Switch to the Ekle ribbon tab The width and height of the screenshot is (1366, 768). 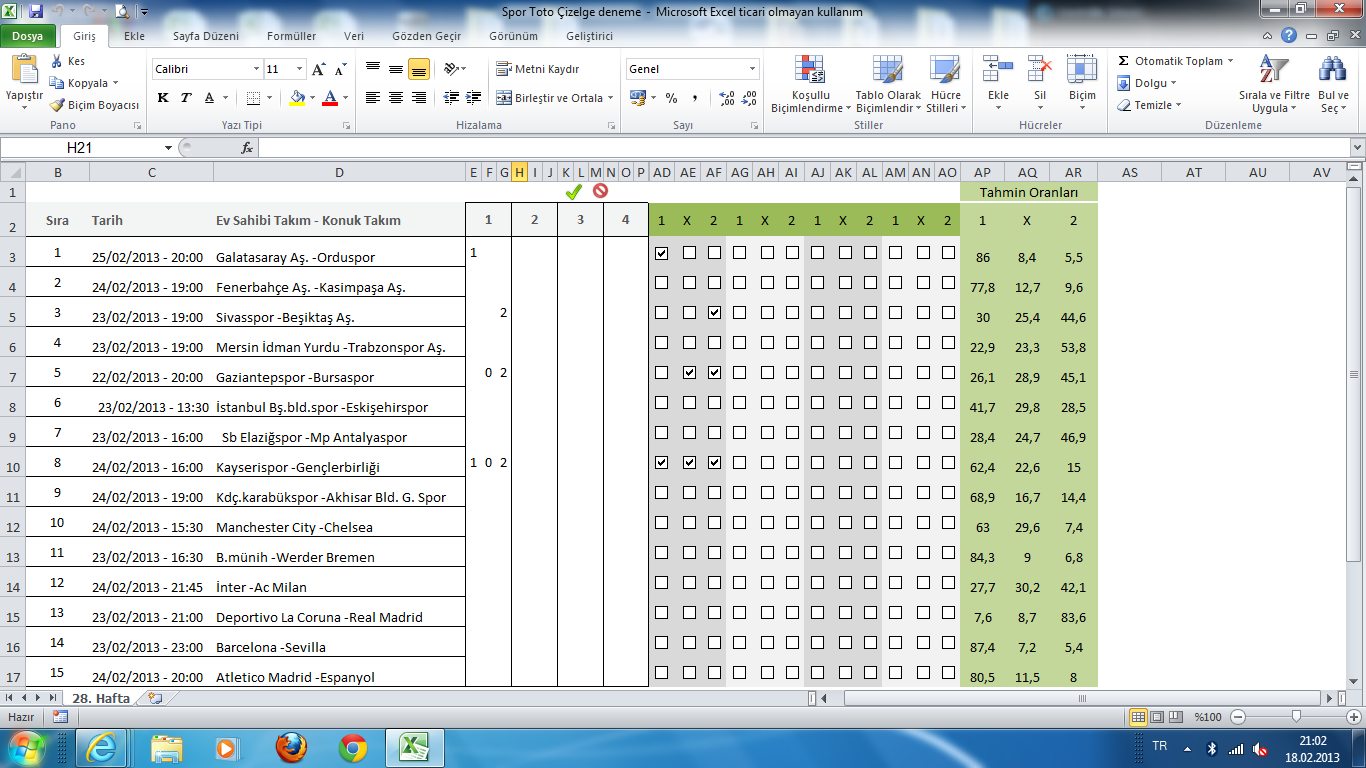tap(134, 36)
